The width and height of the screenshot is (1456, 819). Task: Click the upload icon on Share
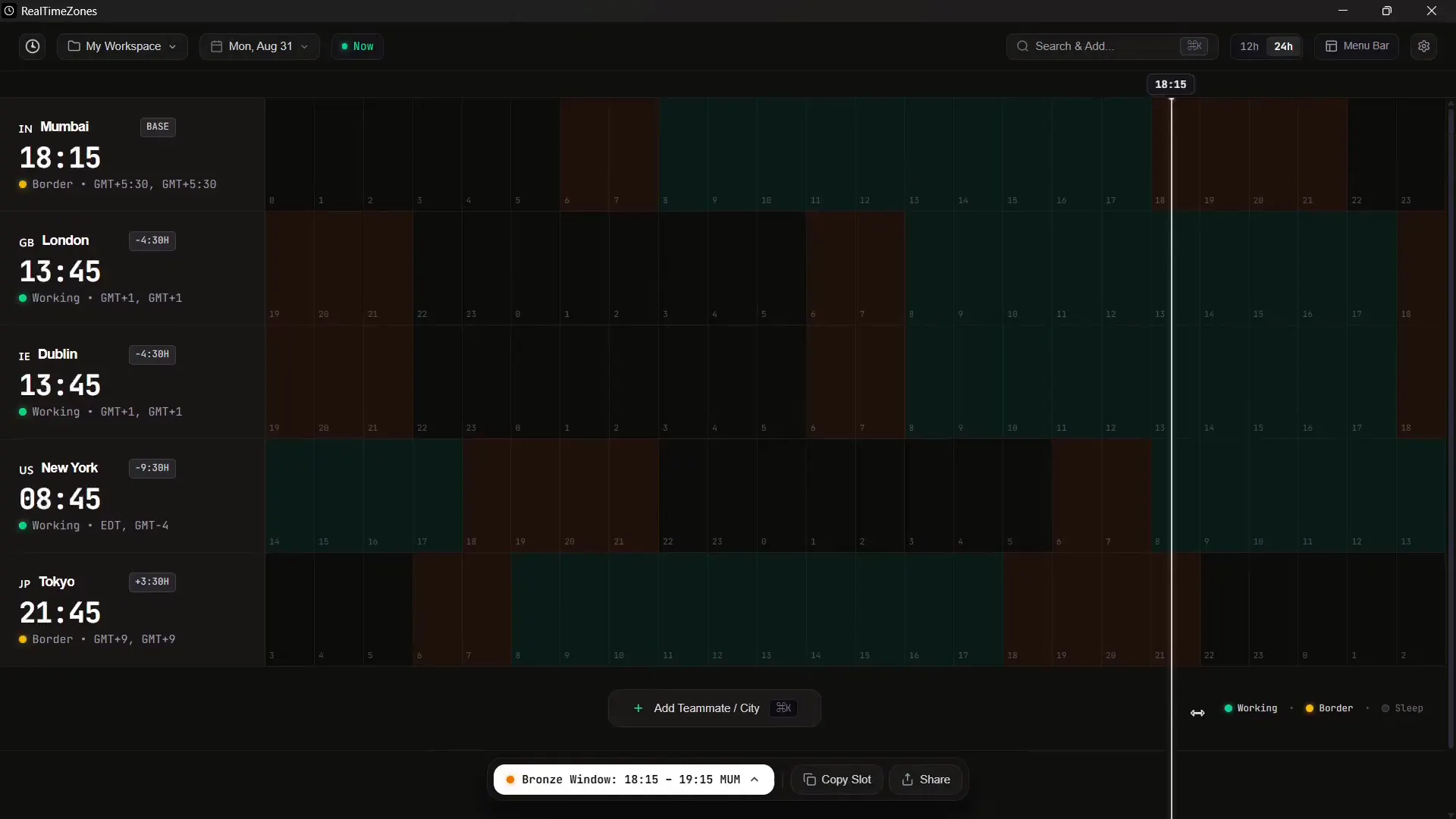907,780
